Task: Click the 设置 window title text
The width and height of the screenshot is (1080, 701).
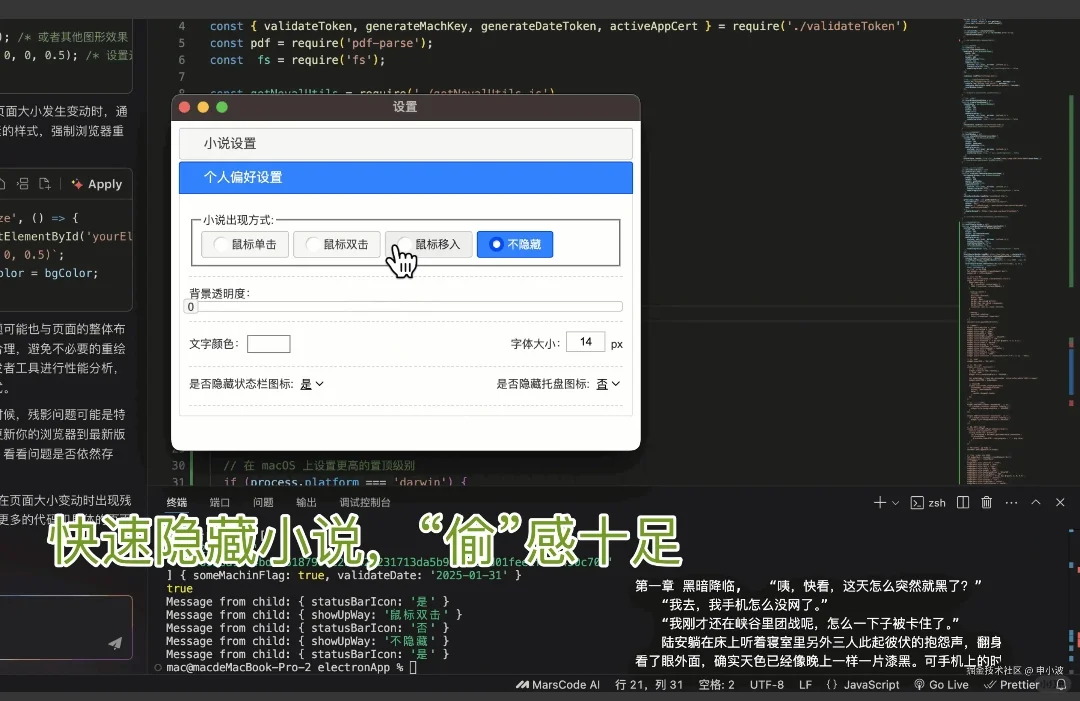Action: (x=405, y=107)
